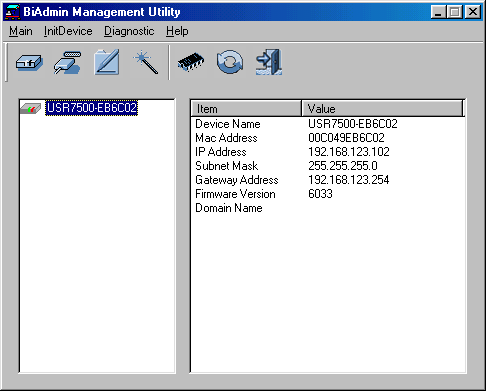
Task: Launch the wizard wand toolbar icon
Action: (146, 62)
